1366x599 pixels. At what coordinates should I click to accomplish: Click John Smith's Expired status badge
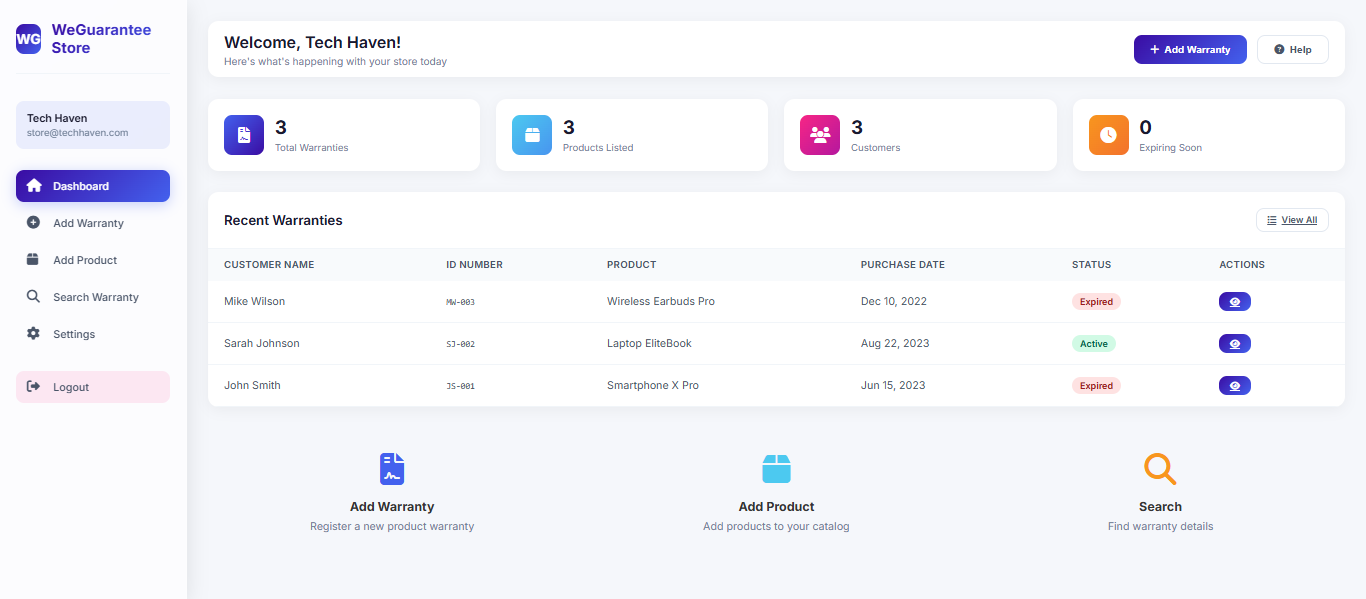click(1096, 385)
